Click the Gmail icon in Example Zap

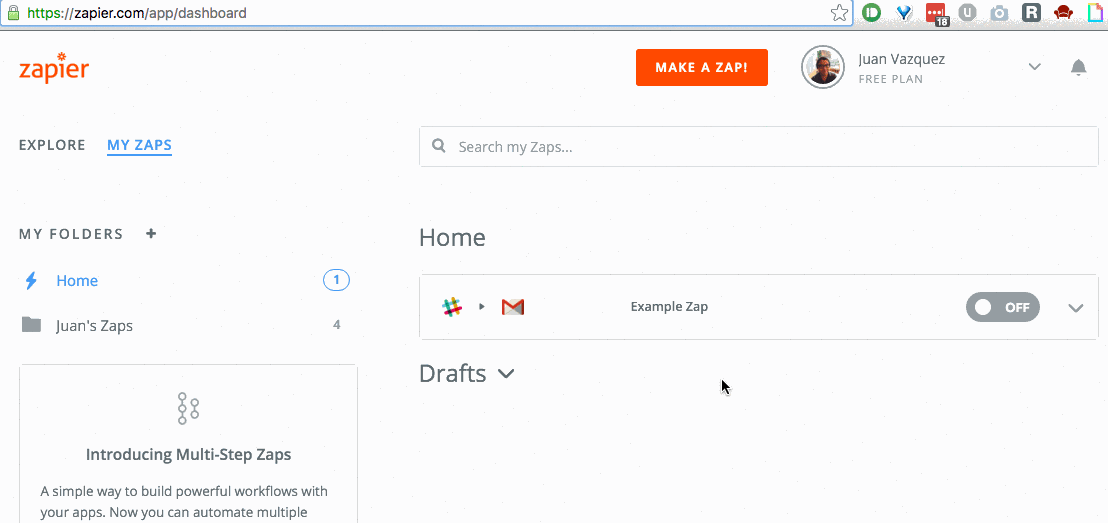coord(513,307)
